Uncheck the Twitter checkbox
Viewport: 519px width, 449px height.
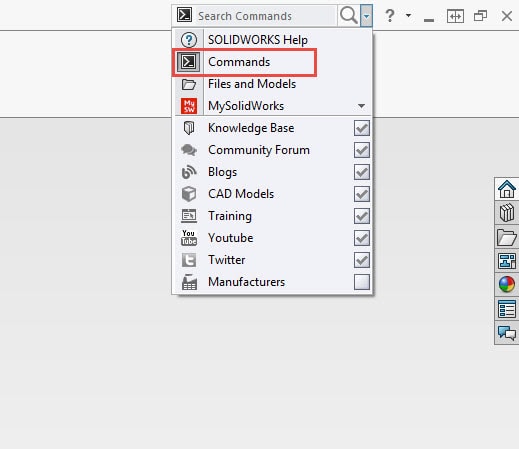pos(362,260)
